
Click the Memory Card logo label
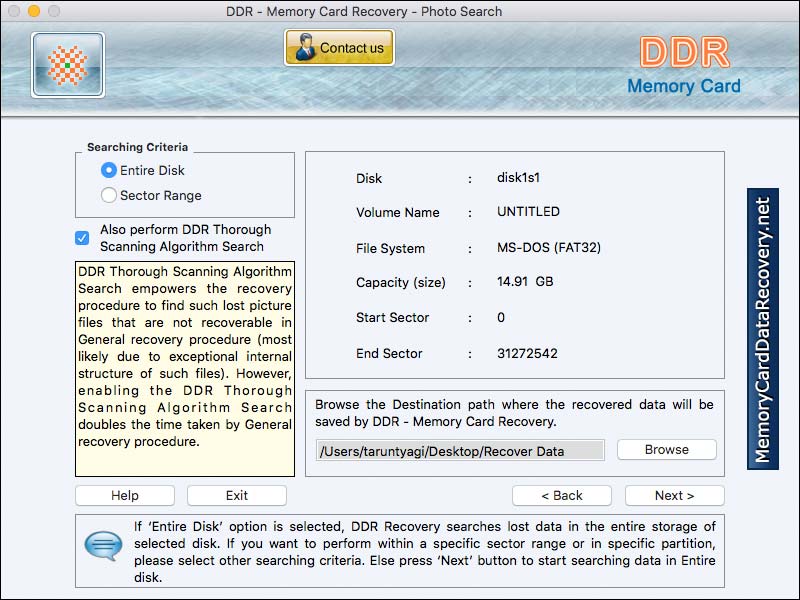coord(685,87)
